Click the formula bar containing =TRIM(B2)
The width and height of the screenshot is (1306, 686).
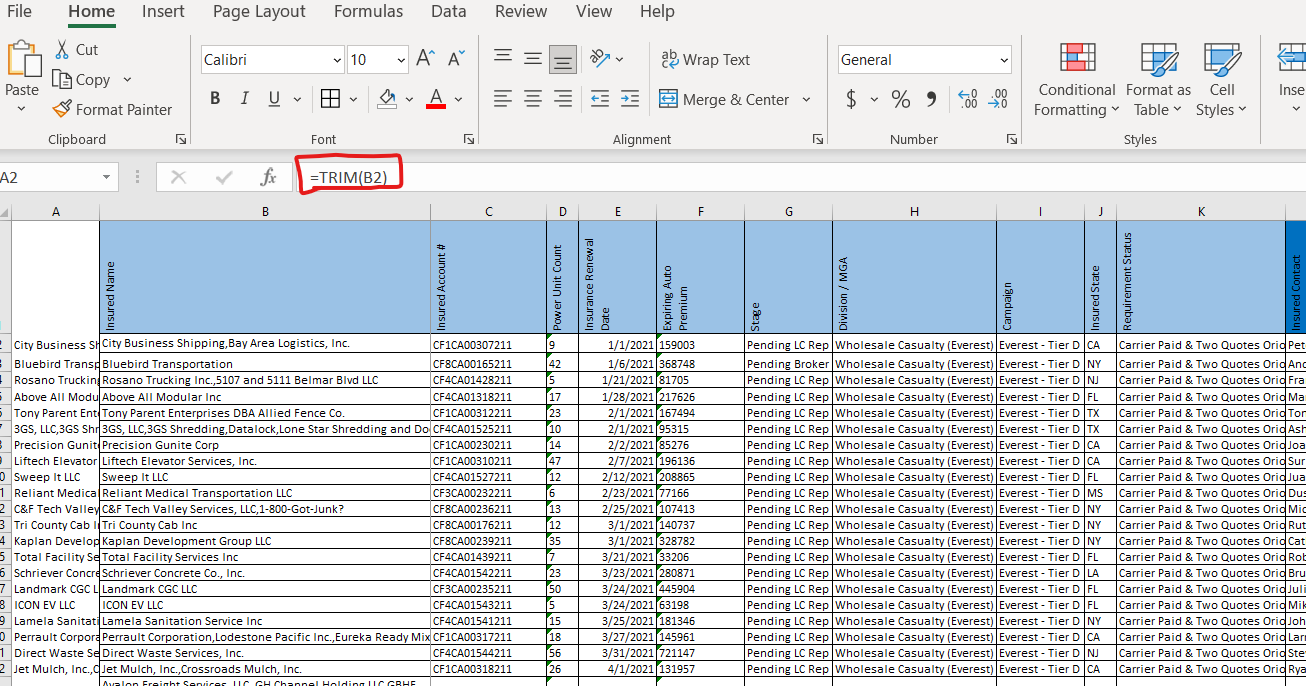(x=800, y=177)
